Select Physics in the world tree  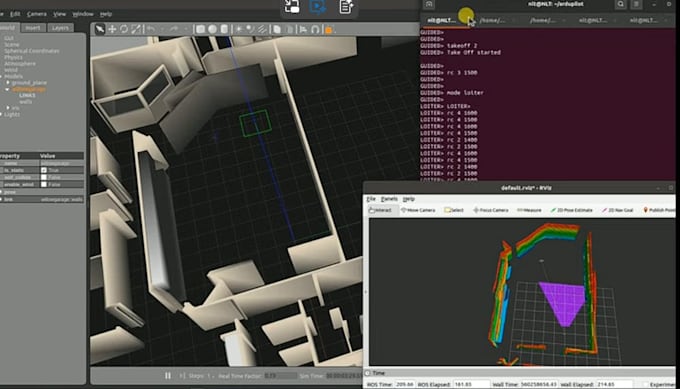13,57
